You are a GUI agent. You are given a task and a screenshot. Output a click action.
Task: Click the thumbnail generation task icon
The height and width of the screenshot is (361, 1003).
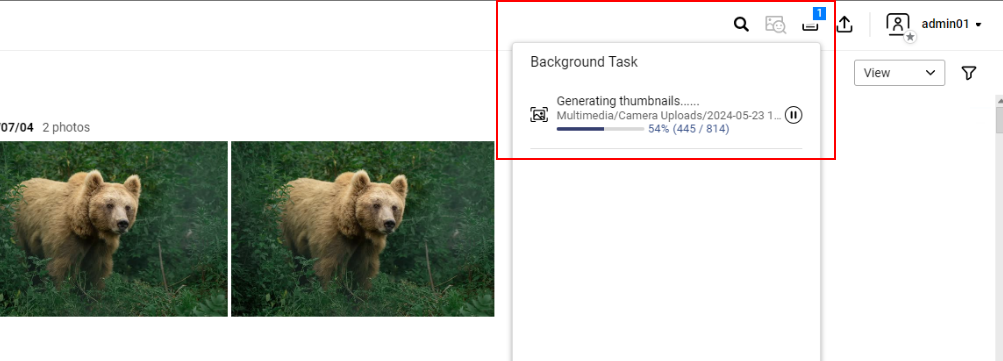click(x=539, y=115)
